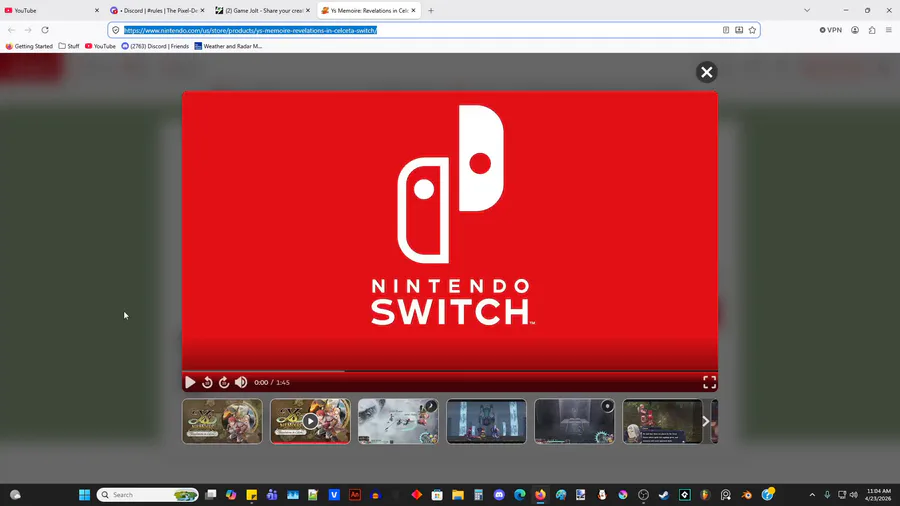Open the blue crystal chamber screenshot thumbnail
This screenshot has height=506, width=900.
[x=486, y=421]
